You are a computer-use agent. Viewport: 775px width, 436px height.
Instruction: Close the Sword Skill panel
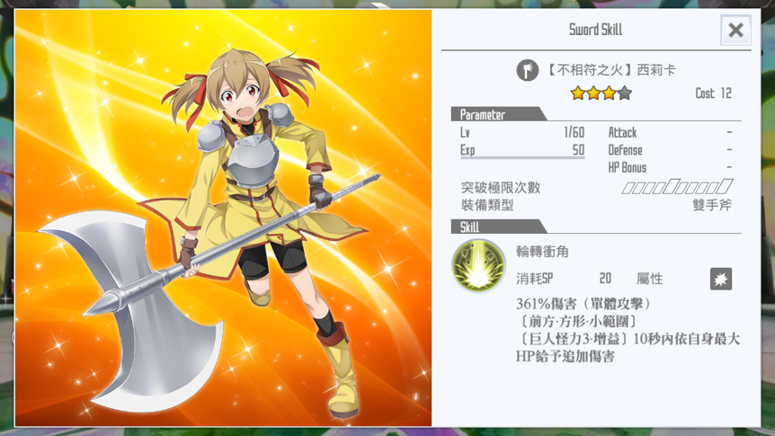coord(735,30)
